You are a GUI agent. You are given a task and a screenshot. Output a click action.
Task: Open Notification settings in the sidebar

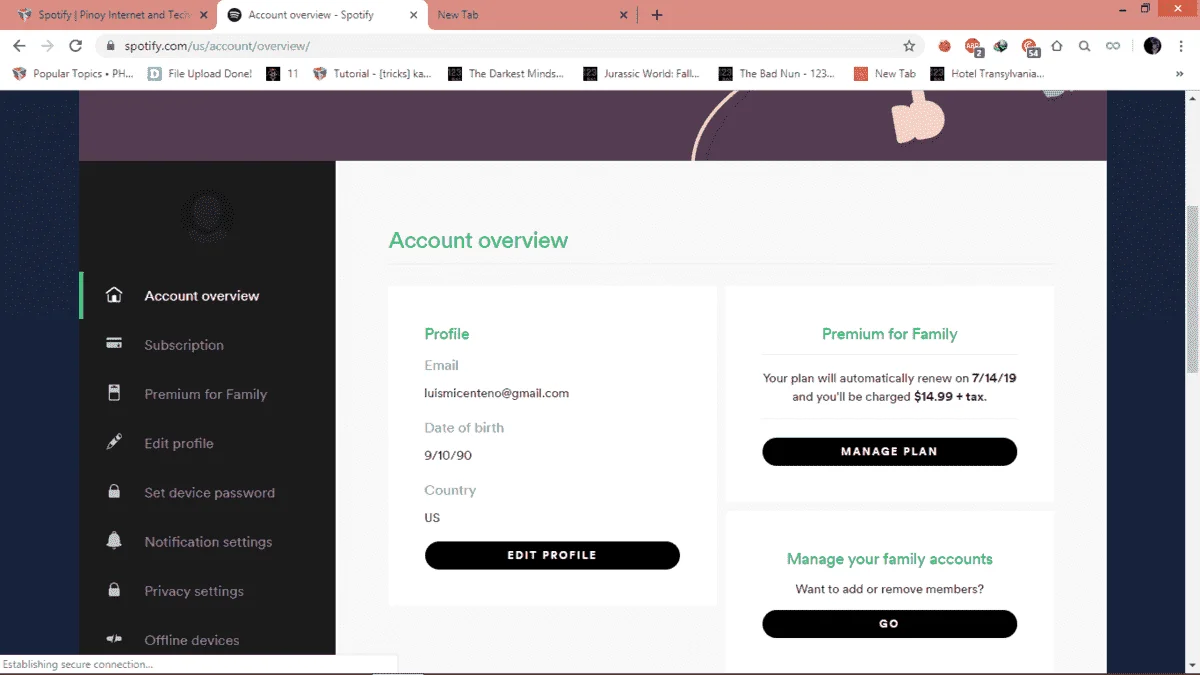pos(208,542)
